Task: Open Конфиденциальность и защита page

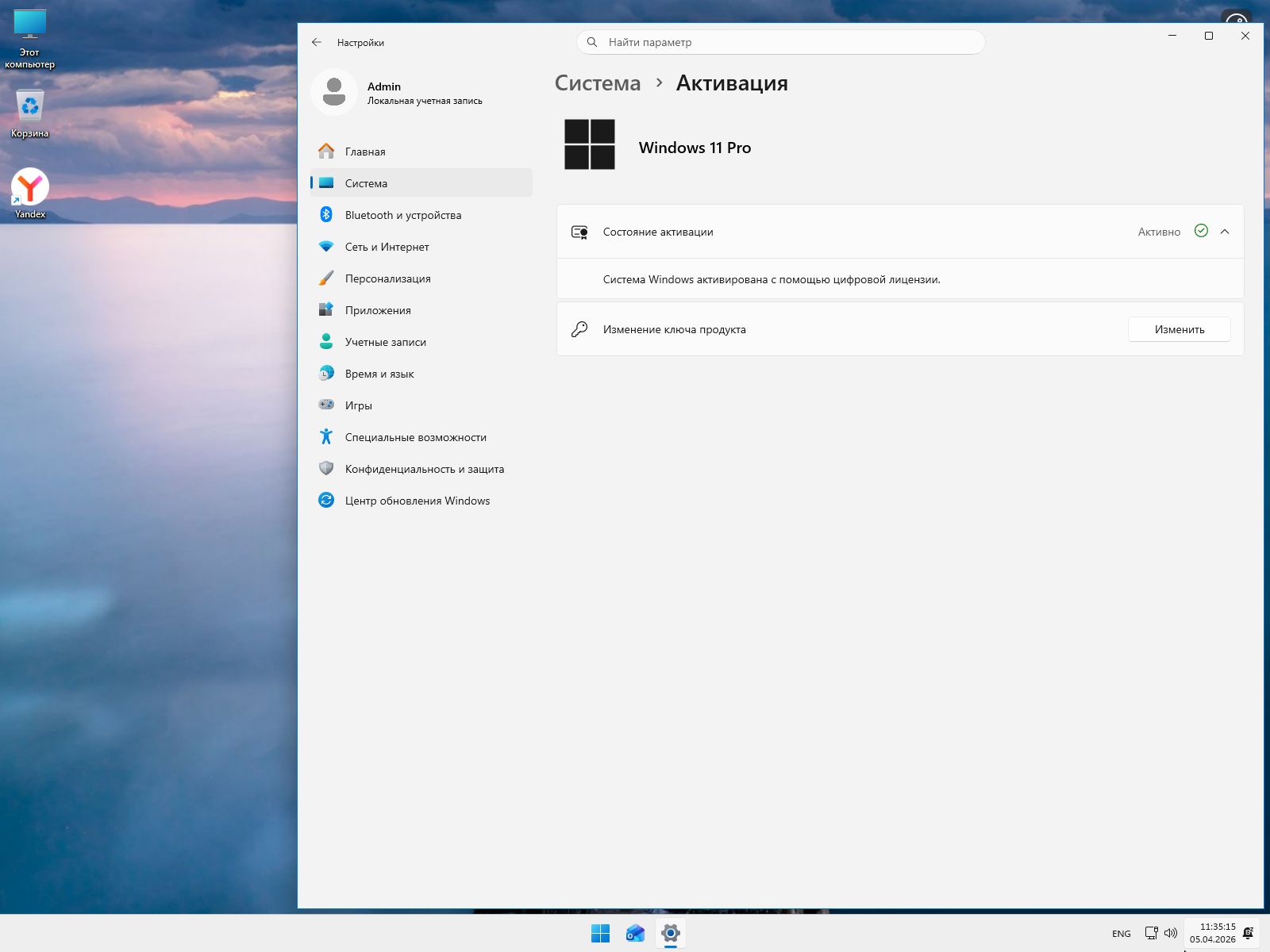Action: coord(424,469)
